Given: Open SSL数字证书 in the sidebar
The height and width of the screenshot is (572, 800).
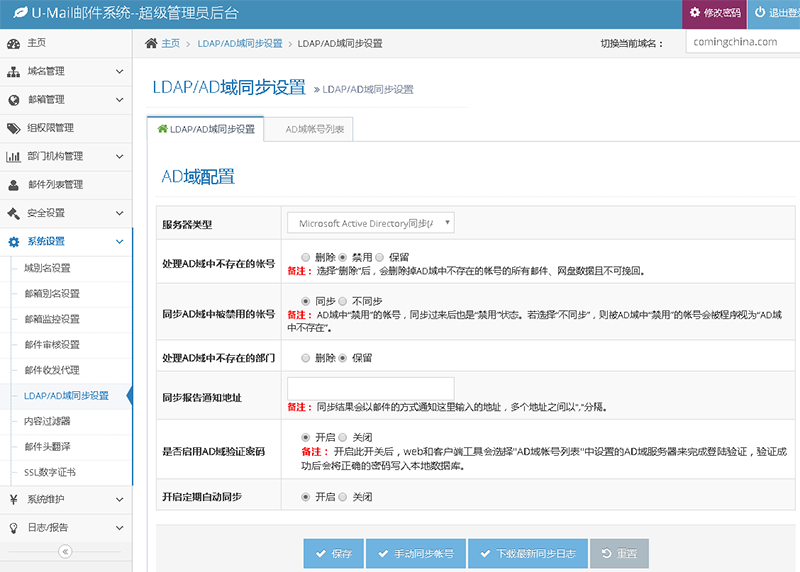Looking at the screenshot, I should (x=50, y=472).
